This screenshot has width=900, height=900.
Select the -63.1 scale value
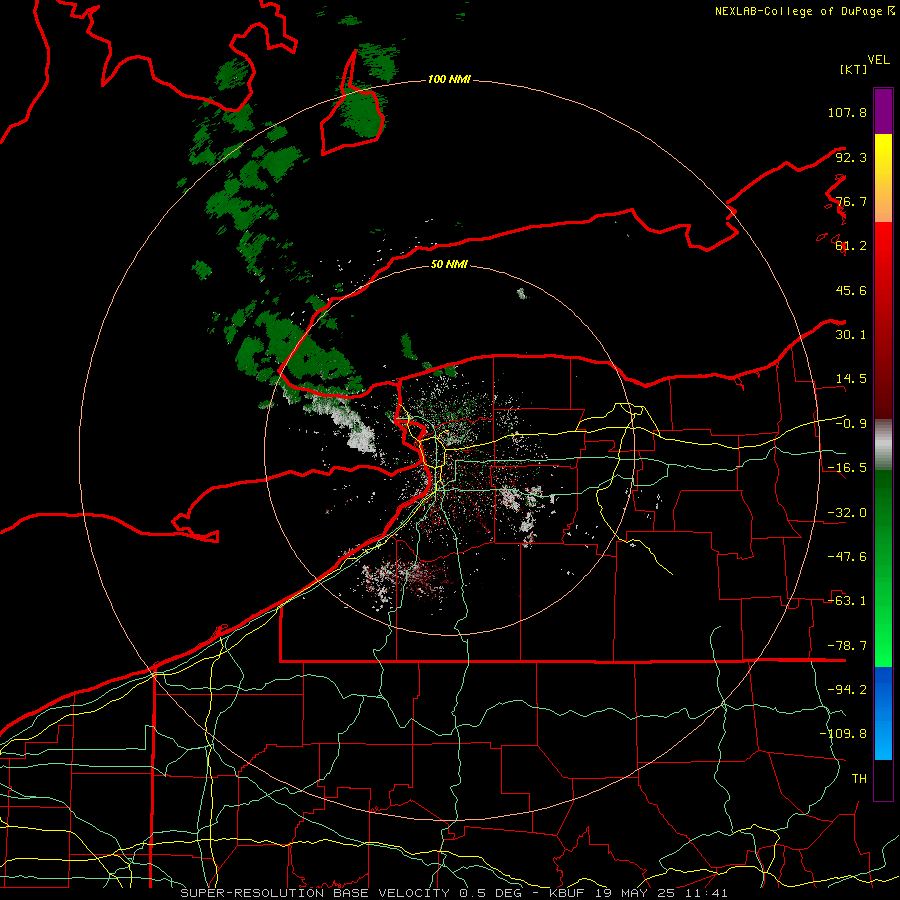pos(847,601)
